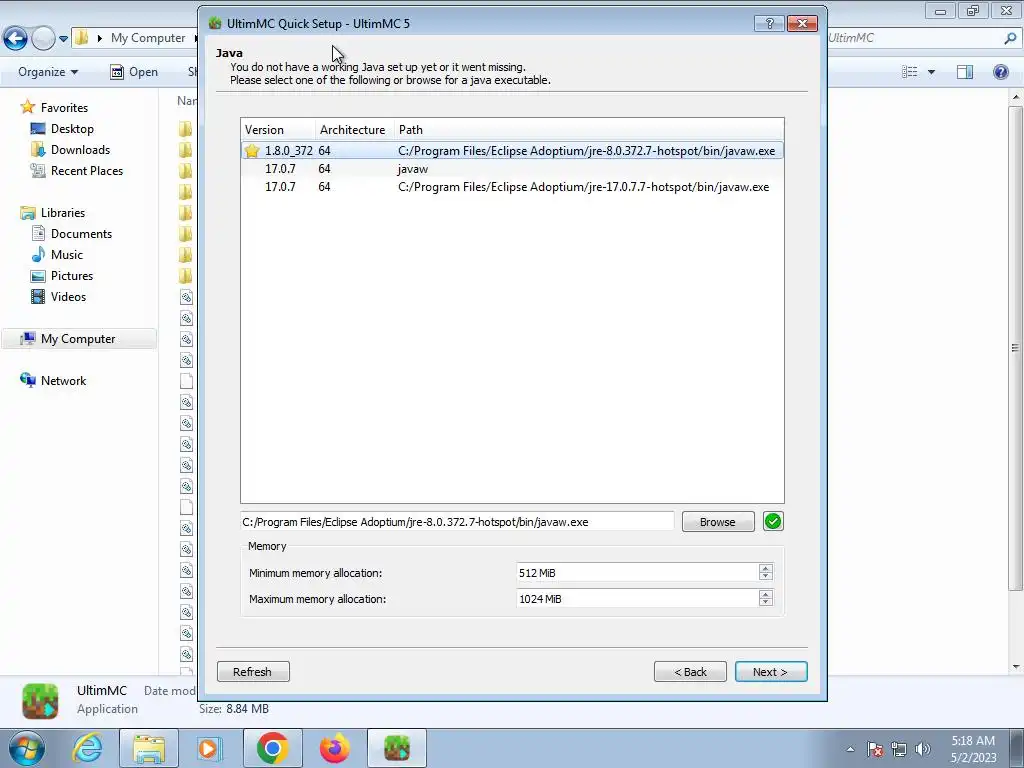1024x768 pixels.
Task: Select Network in the Explorer sidebar
Action: pyautogui.click(x=63, y=381)
